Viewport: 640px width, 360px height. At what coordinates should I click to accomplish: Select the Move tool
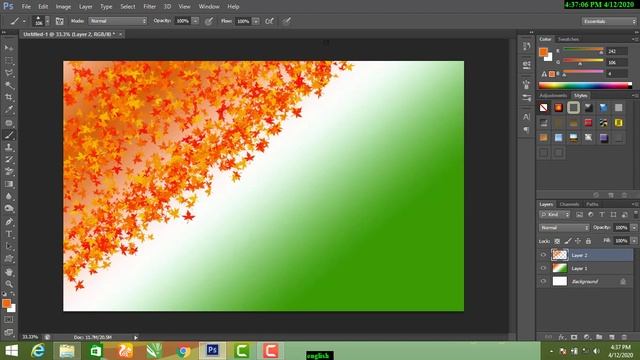click(x=9, y=48)
